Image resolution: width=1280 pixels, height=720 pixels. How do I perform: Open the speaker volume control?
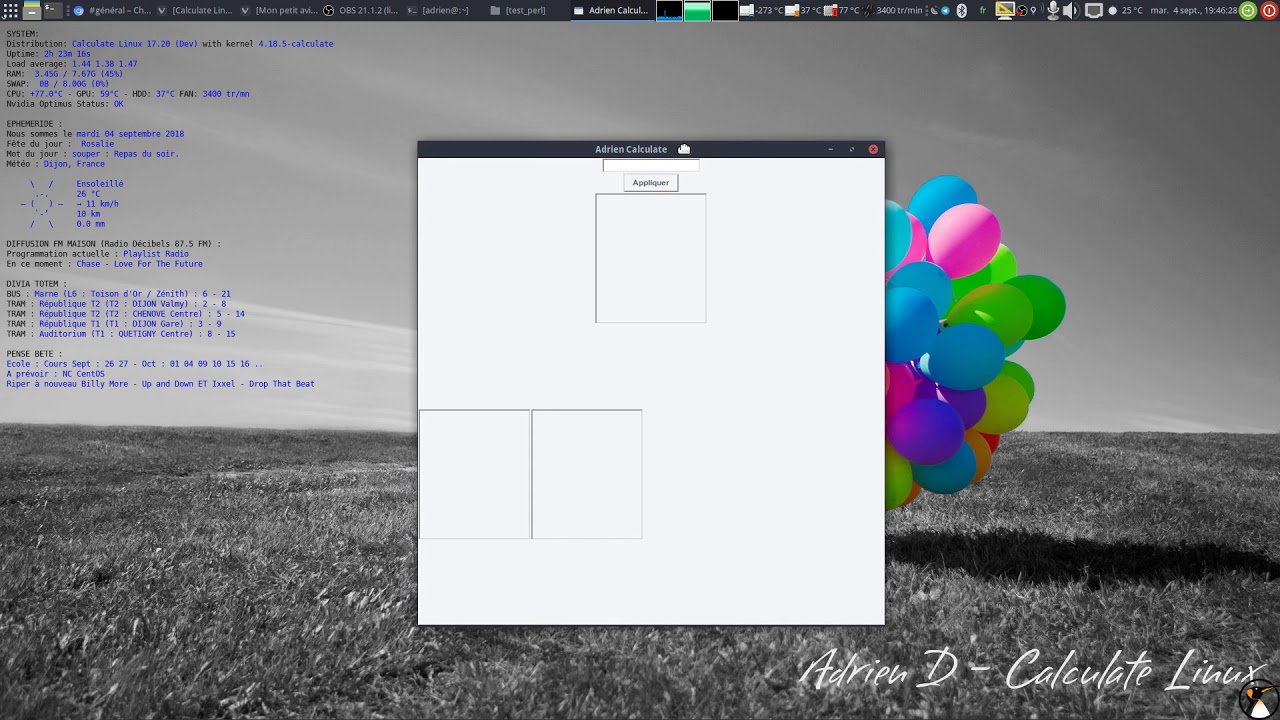tap(1070, 10)
